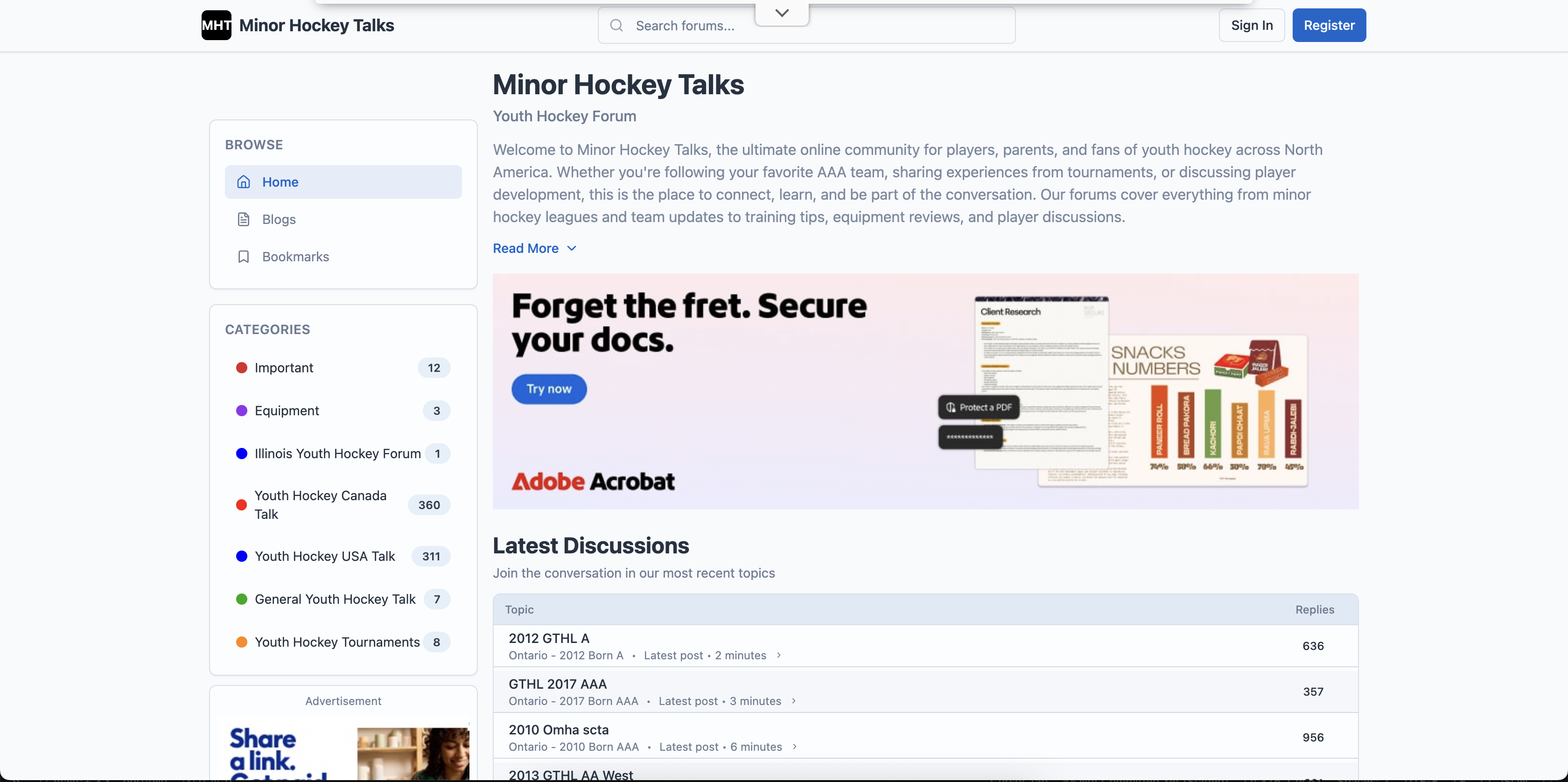The height and width of the screenshot is (782, 1568).
Task: Select the house icon beside Home
Action: tap(244, 182)
